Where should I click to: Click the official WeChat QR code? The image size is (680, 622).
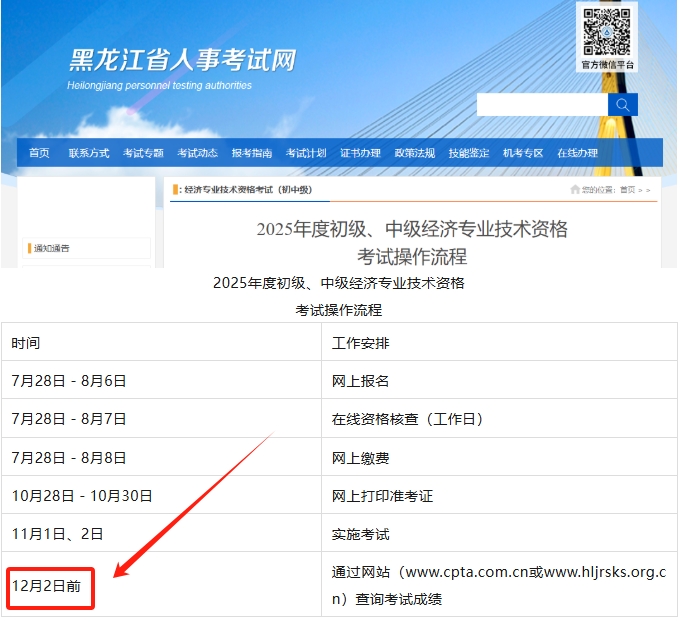[608, 31]
